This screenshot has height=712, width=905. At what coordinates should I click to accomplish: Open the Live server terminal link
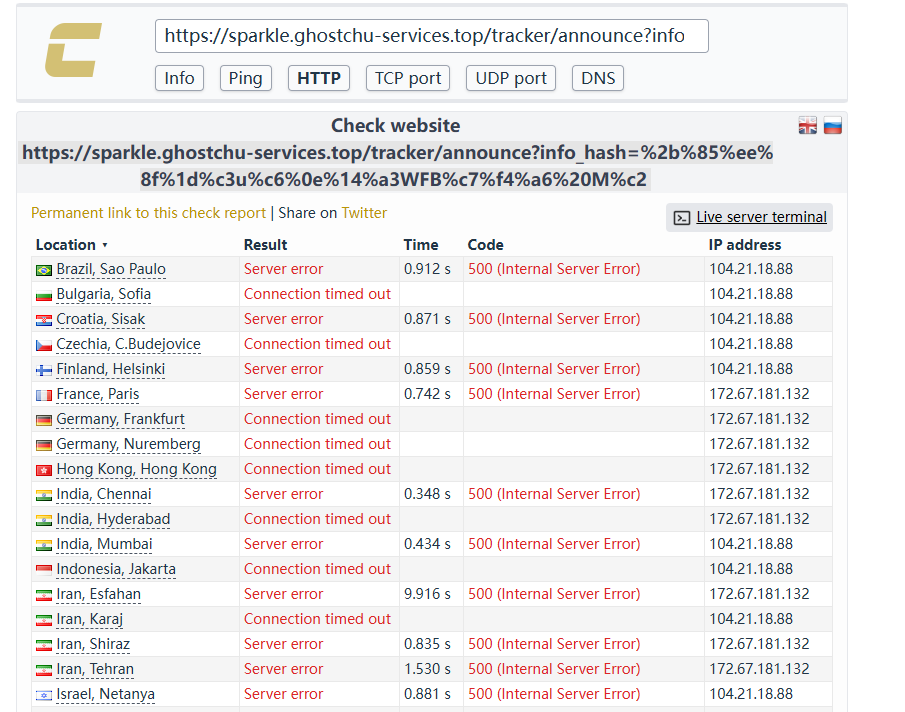coord(761,217)
